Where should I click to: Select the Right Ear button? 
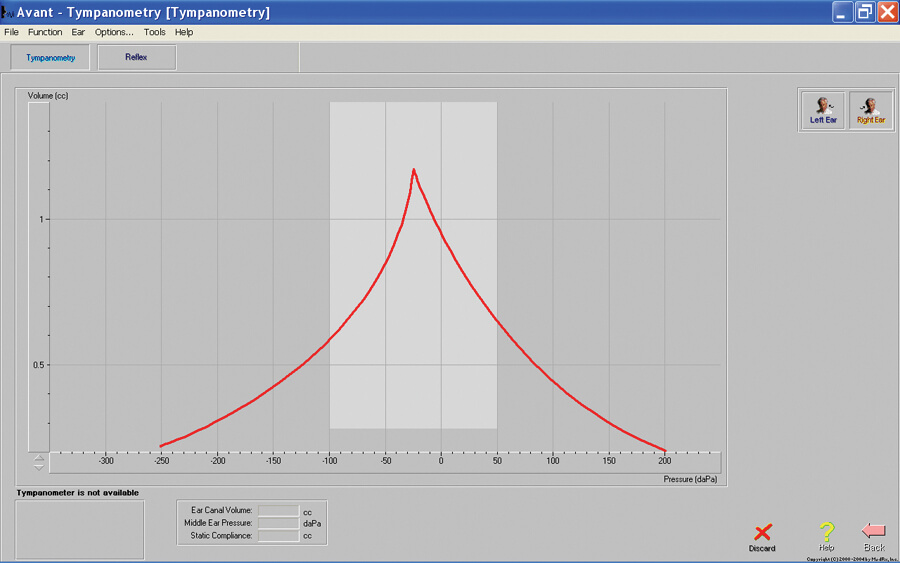(x=871, y=109)
